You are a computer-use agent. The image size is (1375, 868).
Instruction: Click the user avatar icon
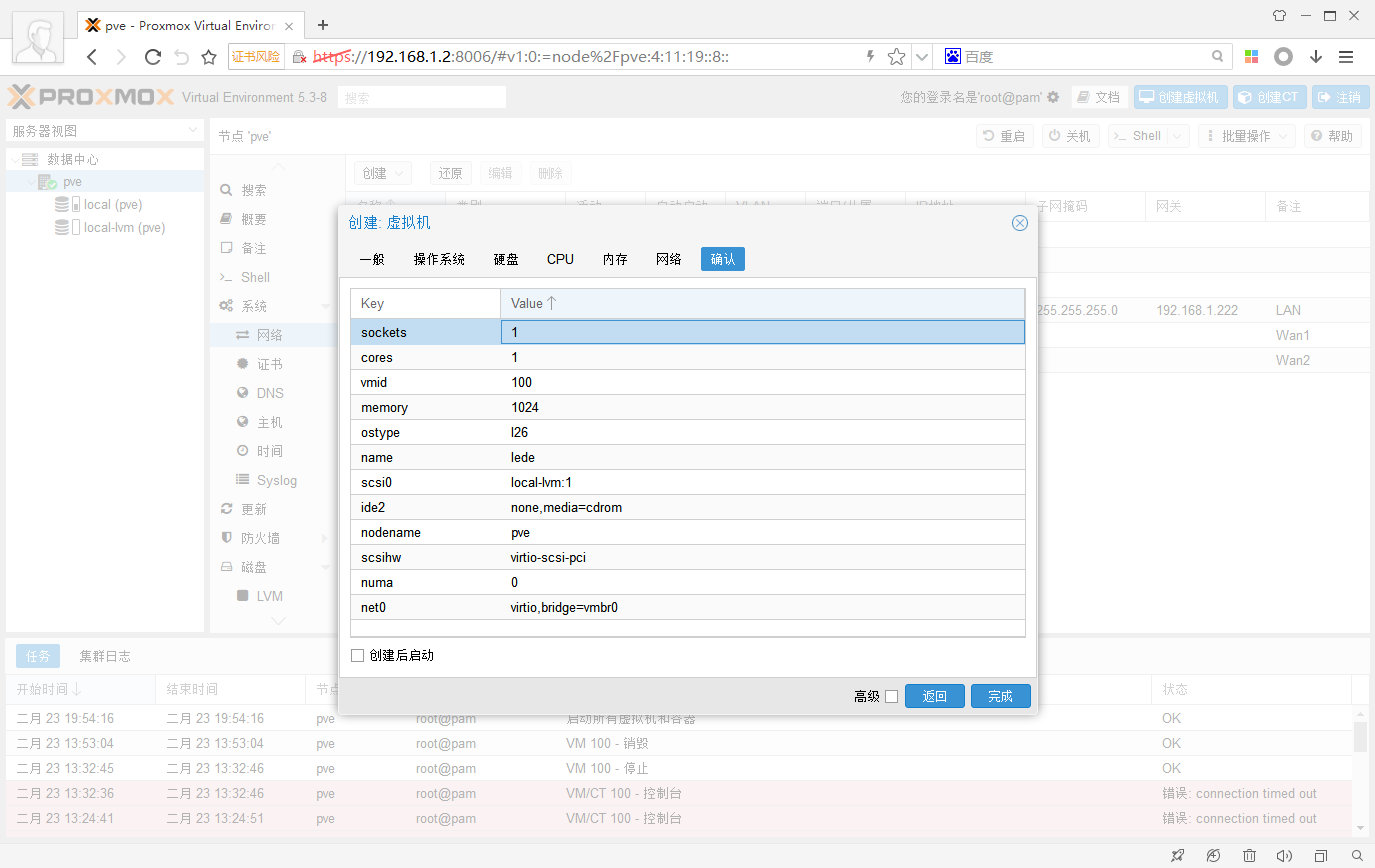point(40,40)
